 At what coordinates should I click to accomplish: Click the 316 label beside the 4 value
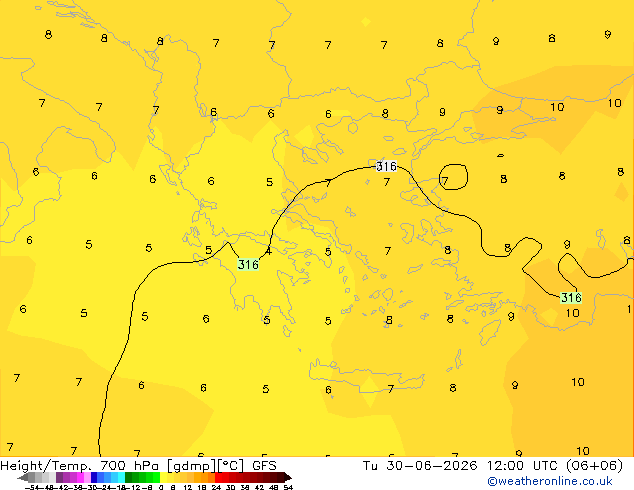[248, 264]
